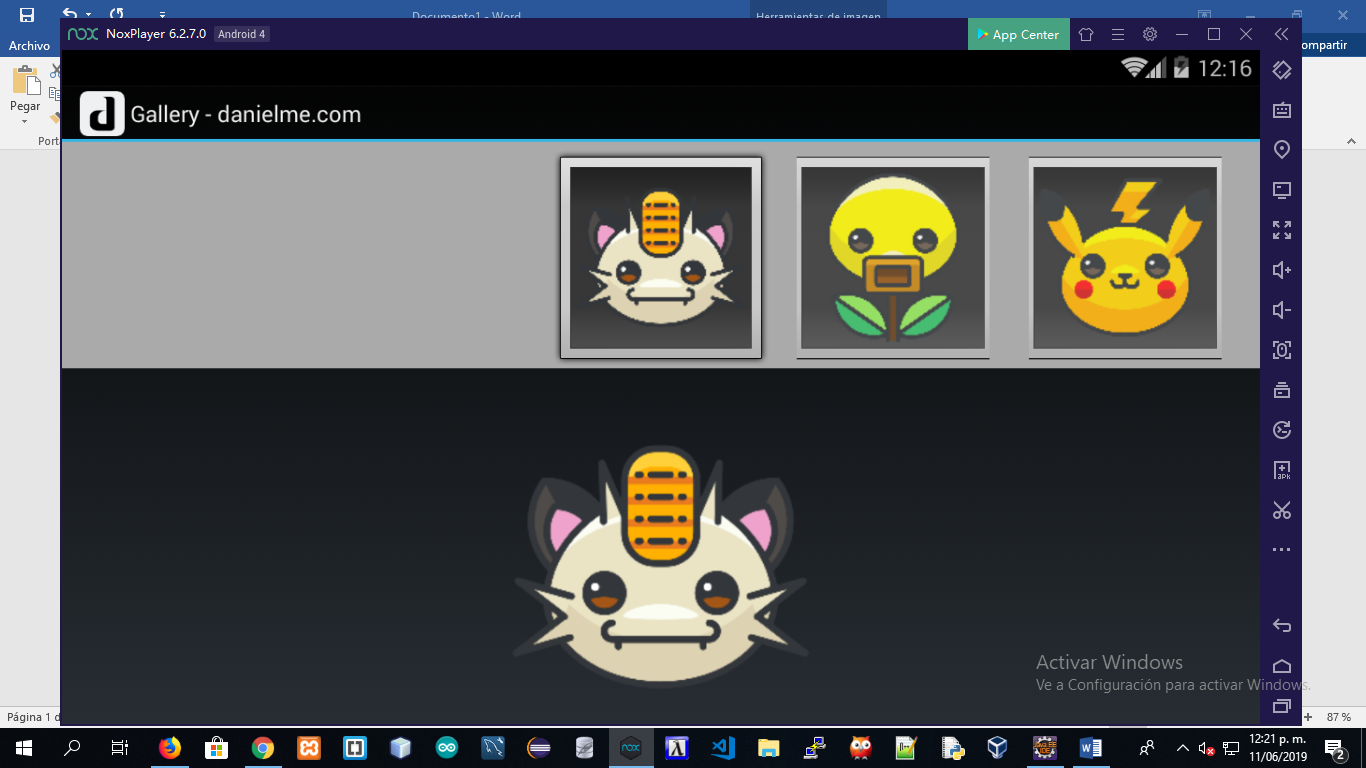Increase emulator volume with the speaker plus icon

(1282, 270)
